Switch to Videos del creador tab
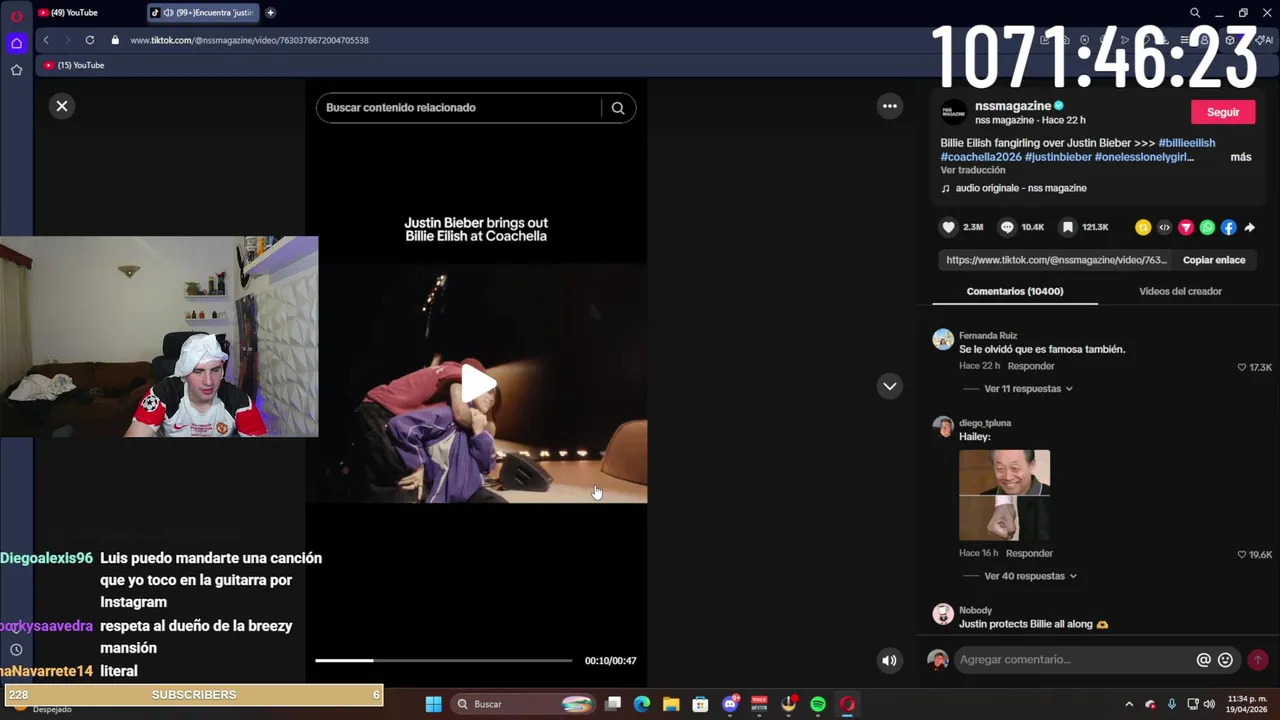 pos(1180,291)
